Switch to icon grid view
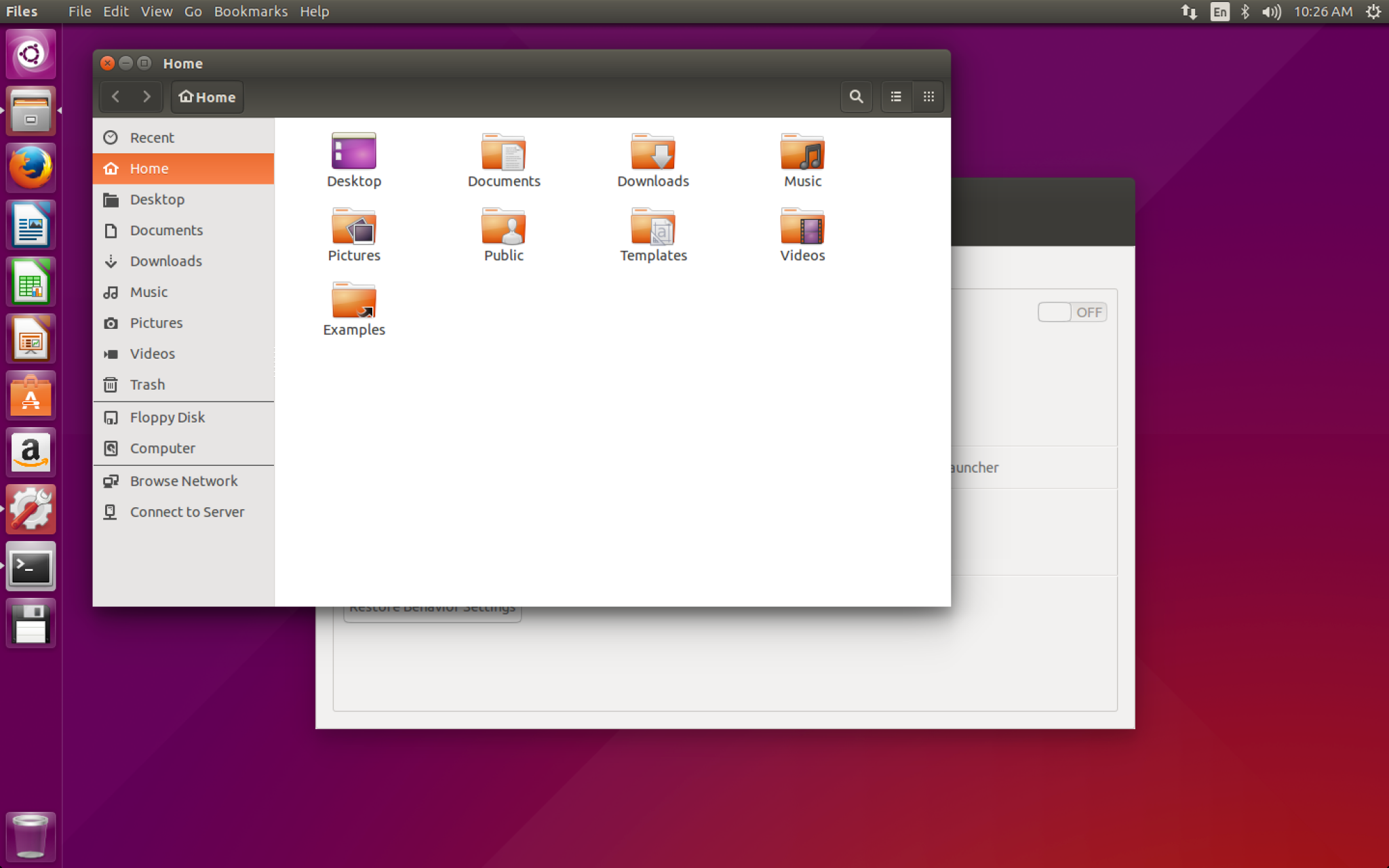1389x868 pixels. pos(928,96)
